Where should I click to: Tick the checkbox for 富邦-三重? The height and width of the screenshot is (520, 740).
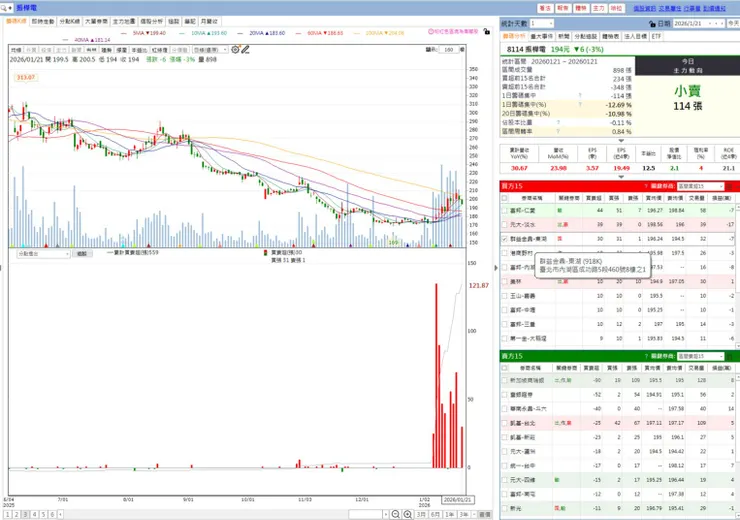click(x=505, y=324)
